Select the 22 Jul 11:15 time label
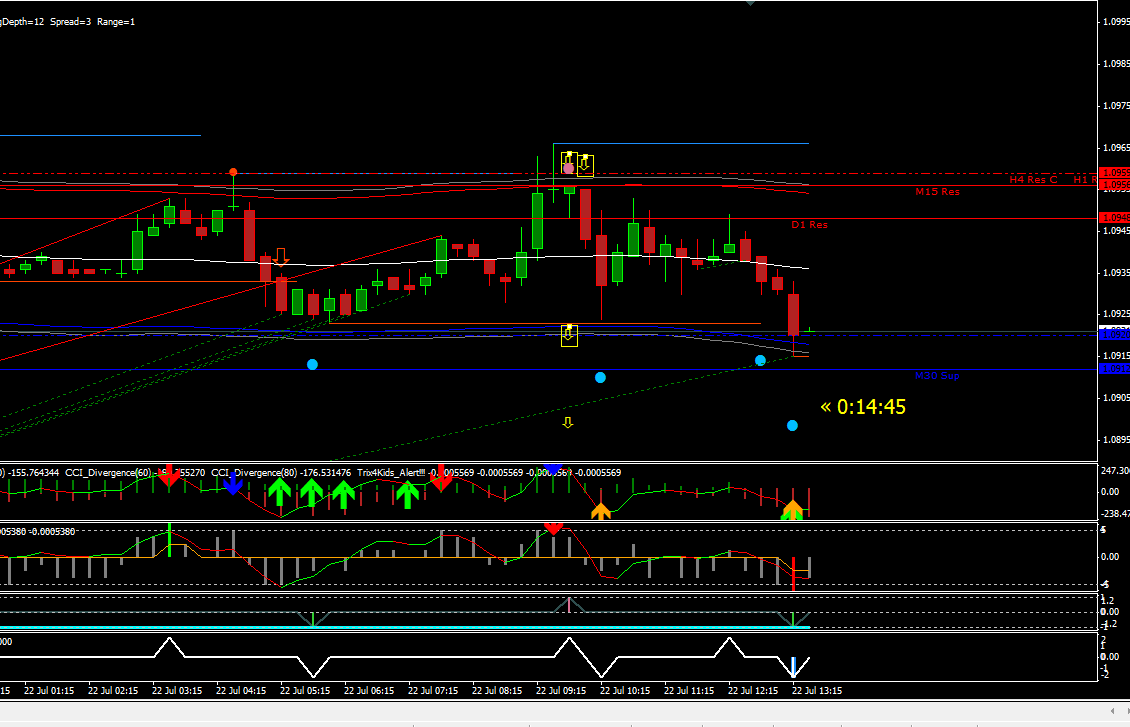This screenshot has width=1130, height=727. click(x=689, y=690)
